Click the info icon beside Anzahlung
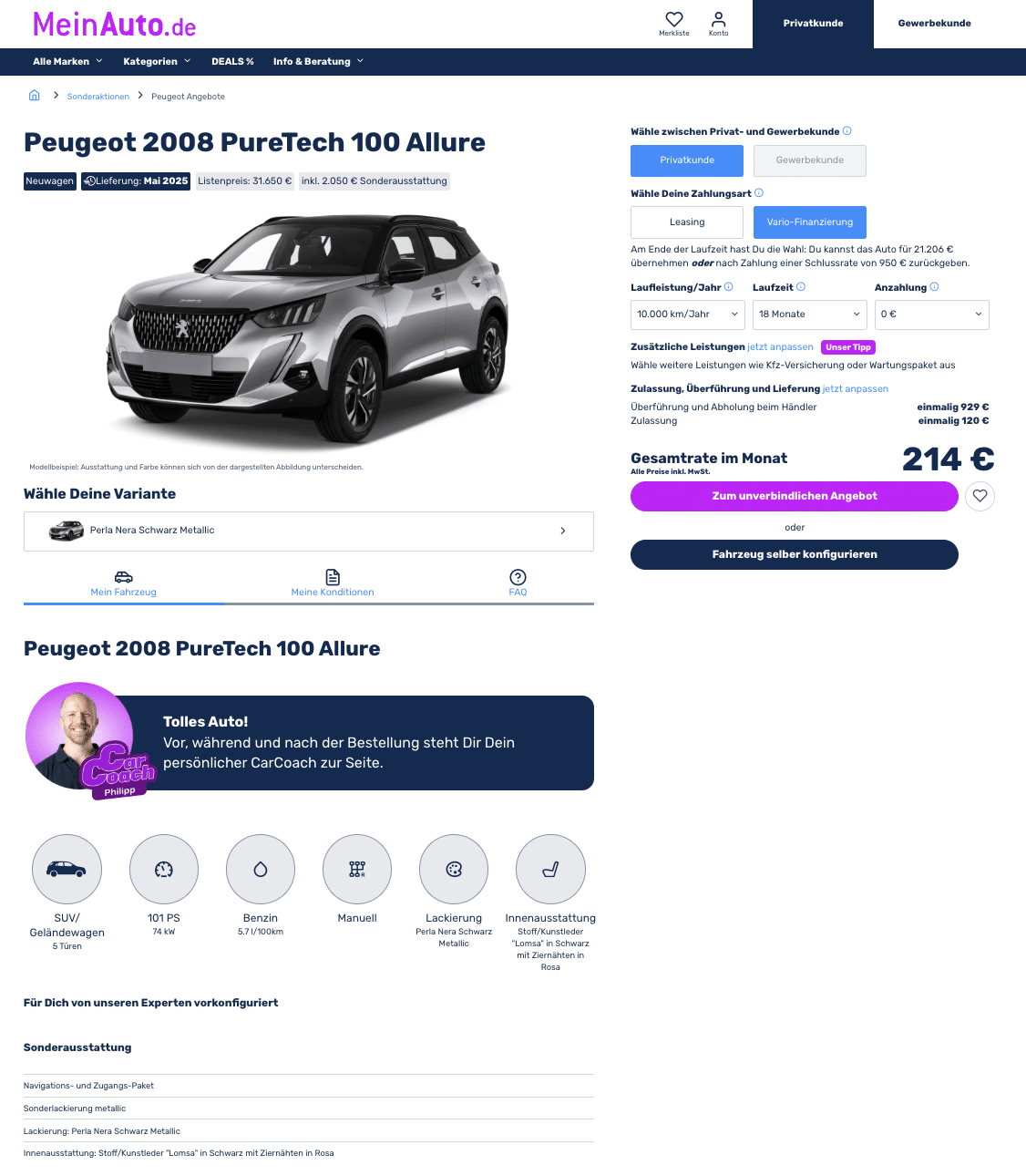 (934, 287)
